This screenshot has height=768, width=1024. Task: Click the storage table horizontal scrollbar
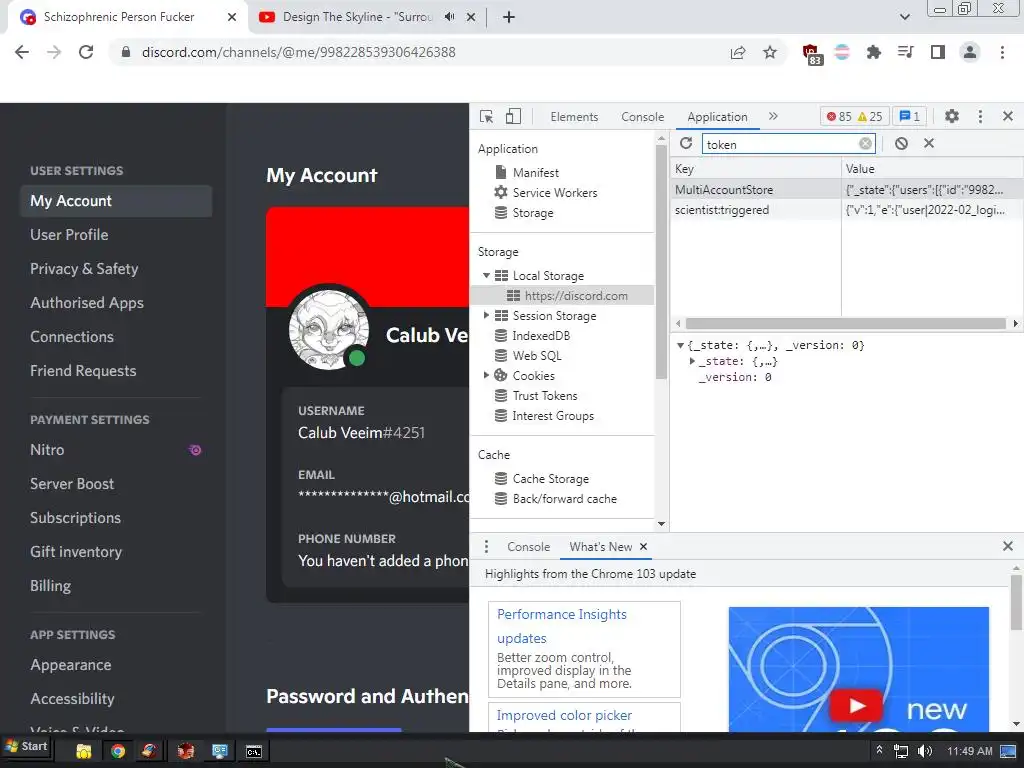point(846,323)
